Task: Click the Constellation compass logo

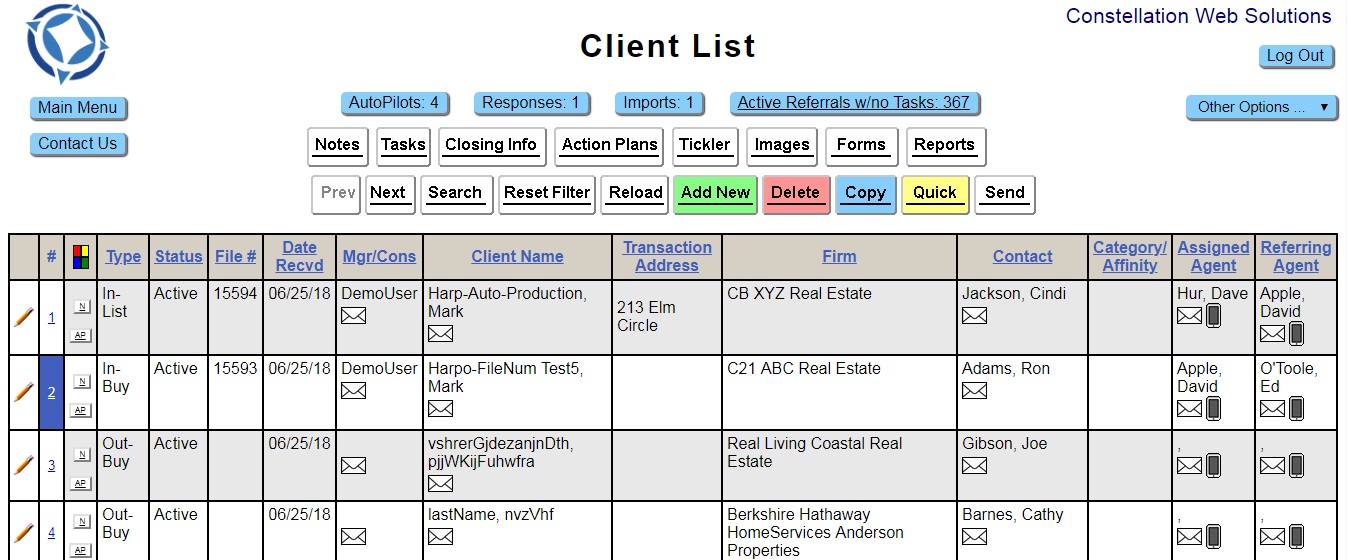Action: 67,44
